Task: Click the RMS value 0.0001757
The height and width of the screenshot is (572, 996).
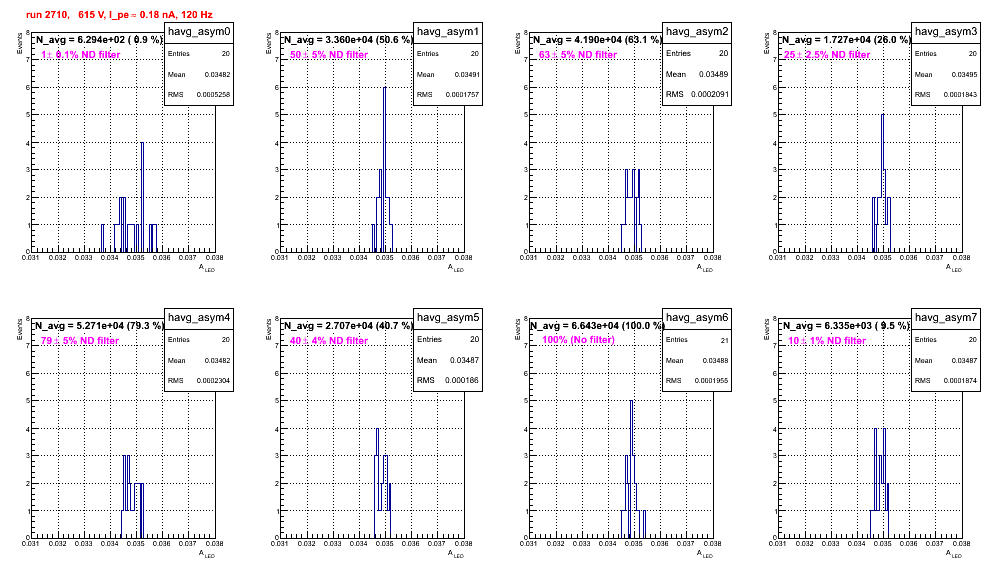Action: [462, 95]
